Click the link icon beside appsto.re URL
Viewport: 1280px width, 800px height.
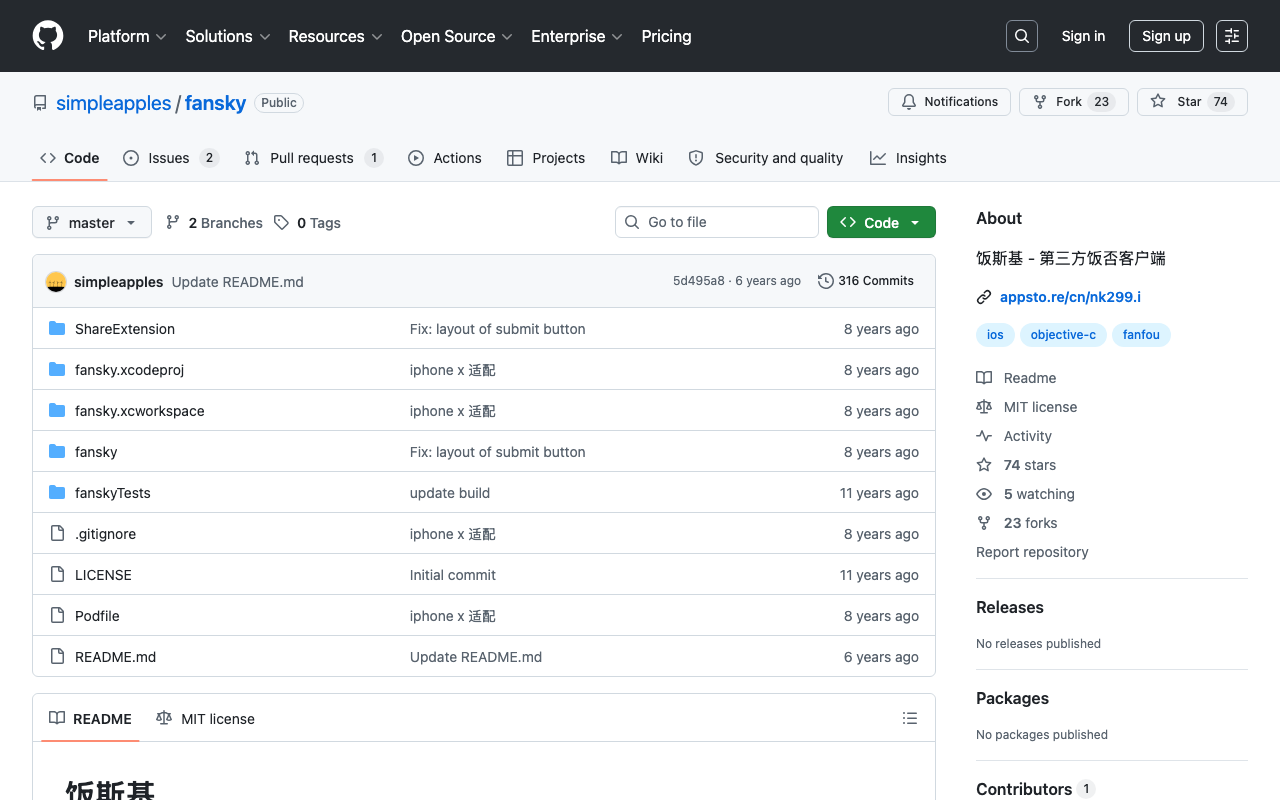click(984, 297)
